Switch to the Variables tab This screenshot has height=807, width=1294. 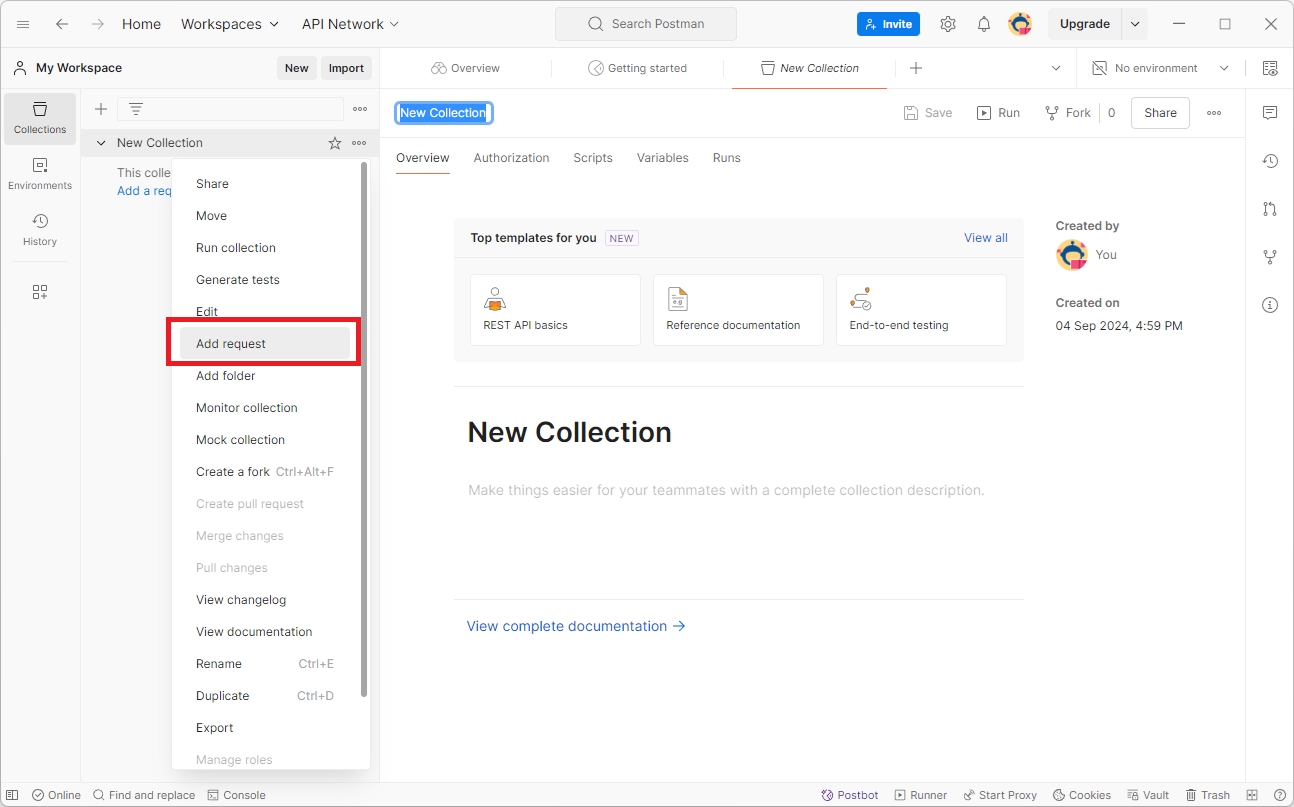663,158
